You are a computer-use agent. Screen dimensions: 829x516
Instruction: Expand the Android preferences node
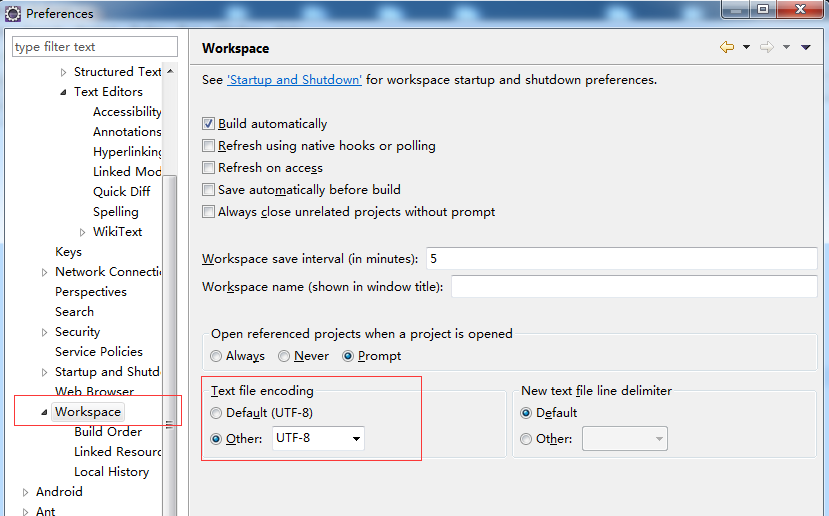coord(25,492)
